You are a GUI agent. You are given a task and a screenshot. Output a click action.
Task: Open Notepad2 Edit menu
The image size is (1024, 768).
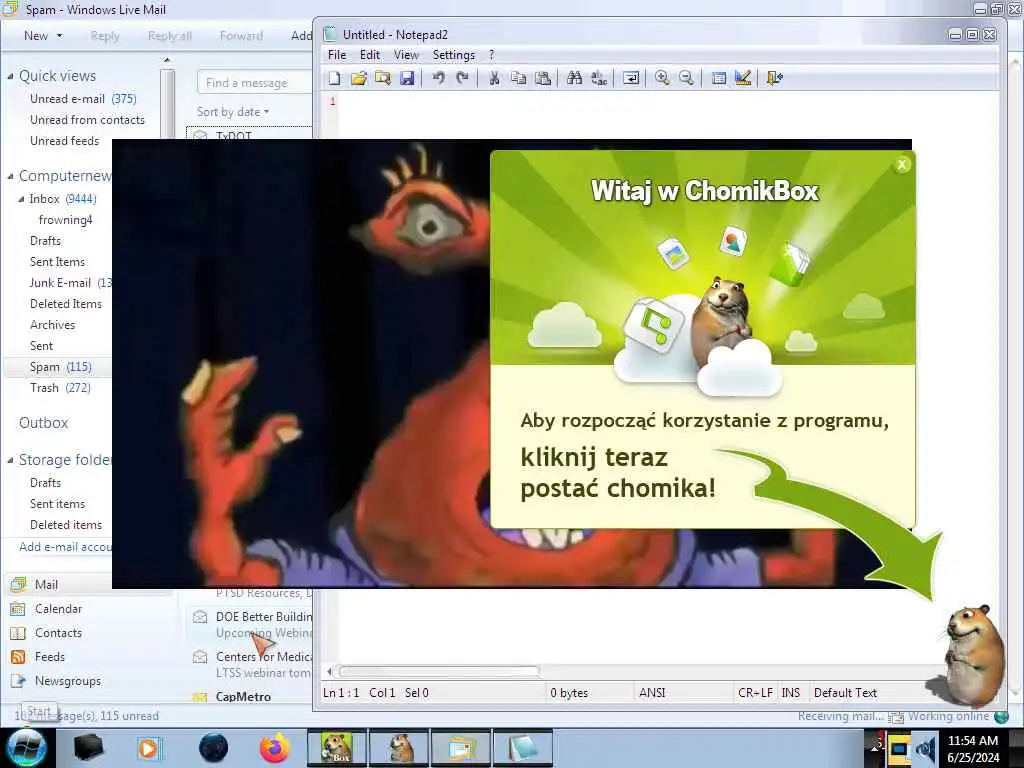(x=370, y=55)
